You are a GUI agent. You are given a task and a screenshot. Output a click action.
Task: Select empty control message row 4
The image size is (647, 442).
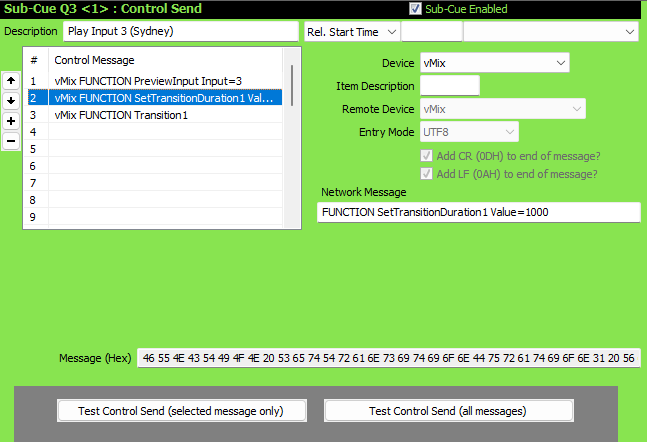coord(155,132)
